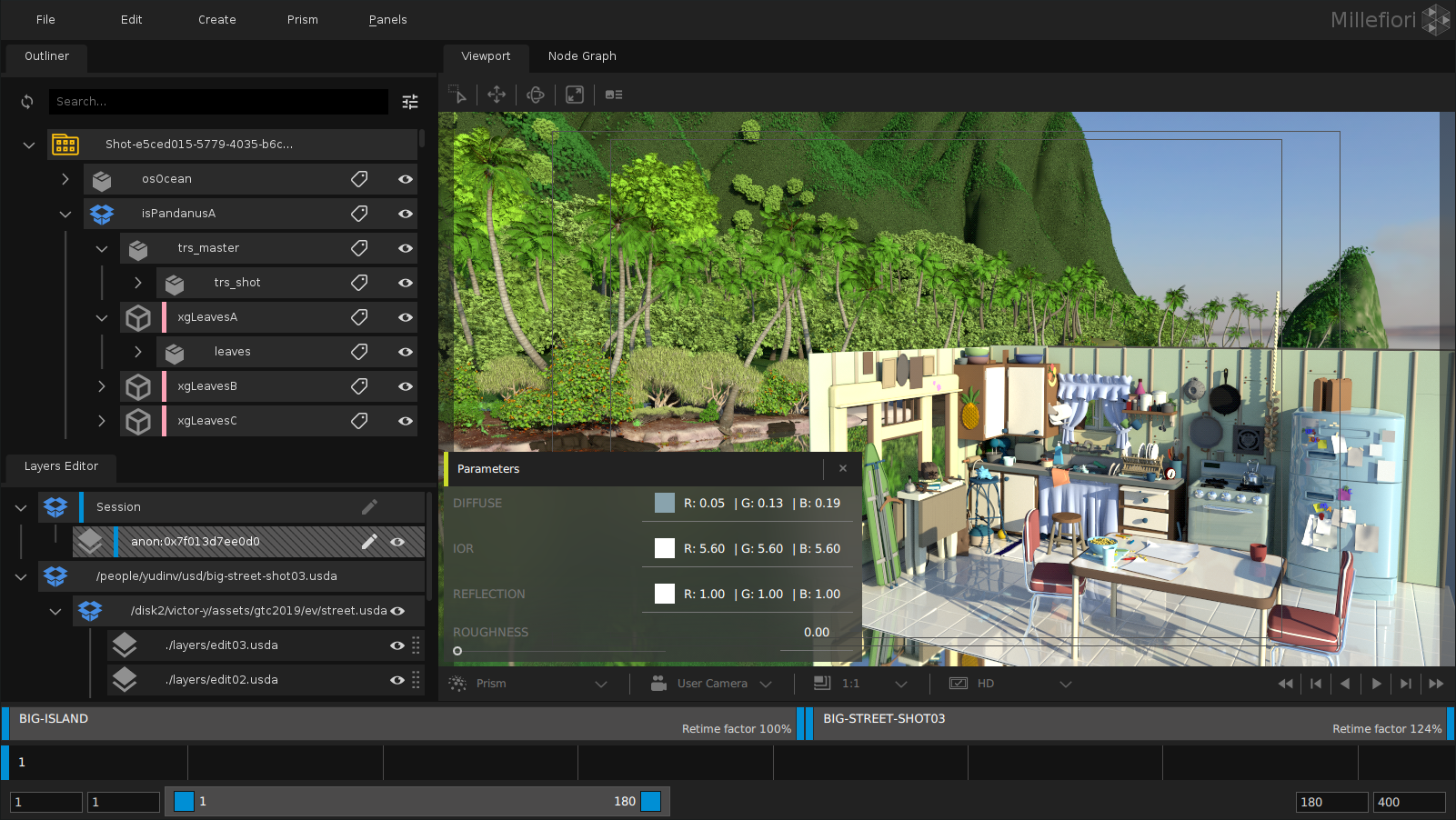Activate the selection tool in viewport toolbar
1456x820 pixels.
pos(457,95)
